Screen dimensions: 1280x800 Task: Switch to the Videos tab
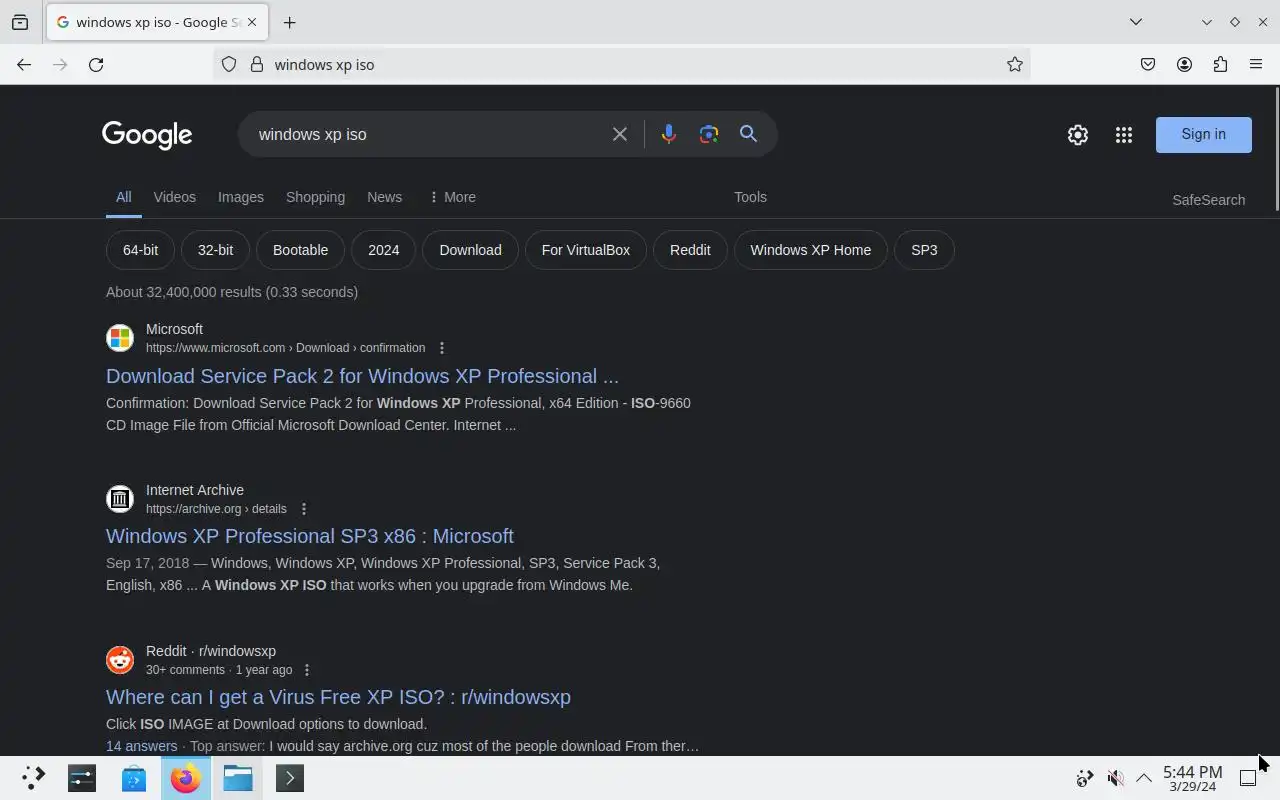coord(175,197)
